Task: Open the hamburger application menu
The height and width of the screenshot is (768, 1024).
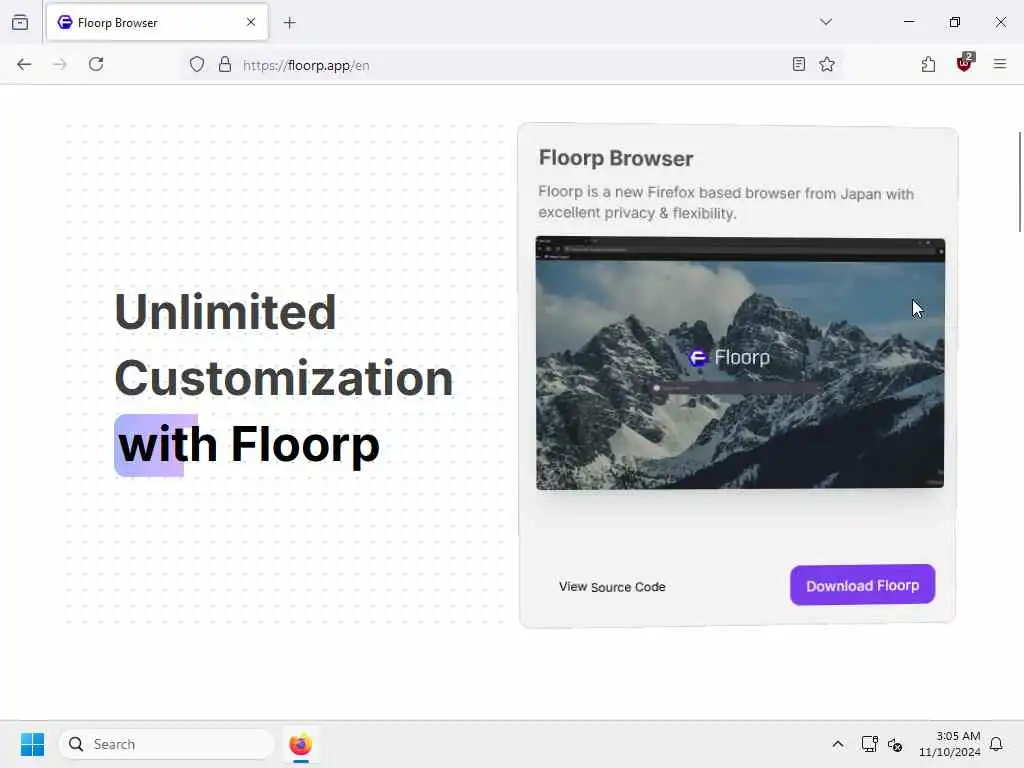Action: 1000,64
